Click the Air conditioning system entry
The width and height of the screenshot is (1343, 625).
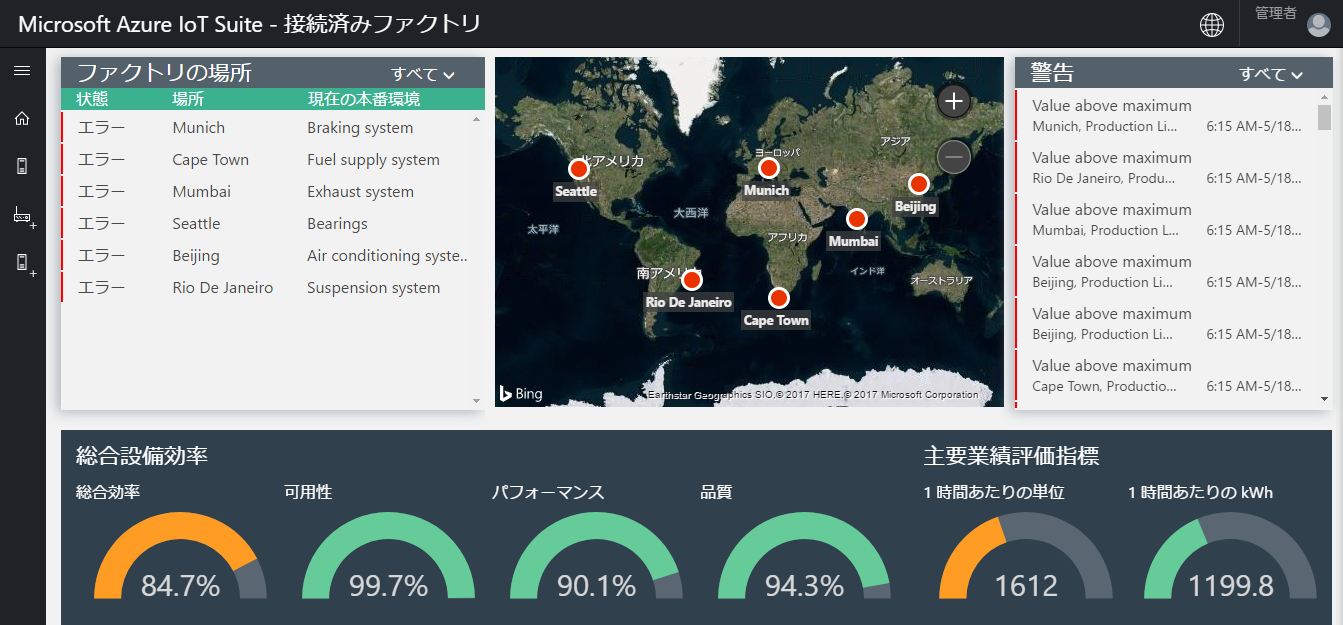click(x=387, y=256)
